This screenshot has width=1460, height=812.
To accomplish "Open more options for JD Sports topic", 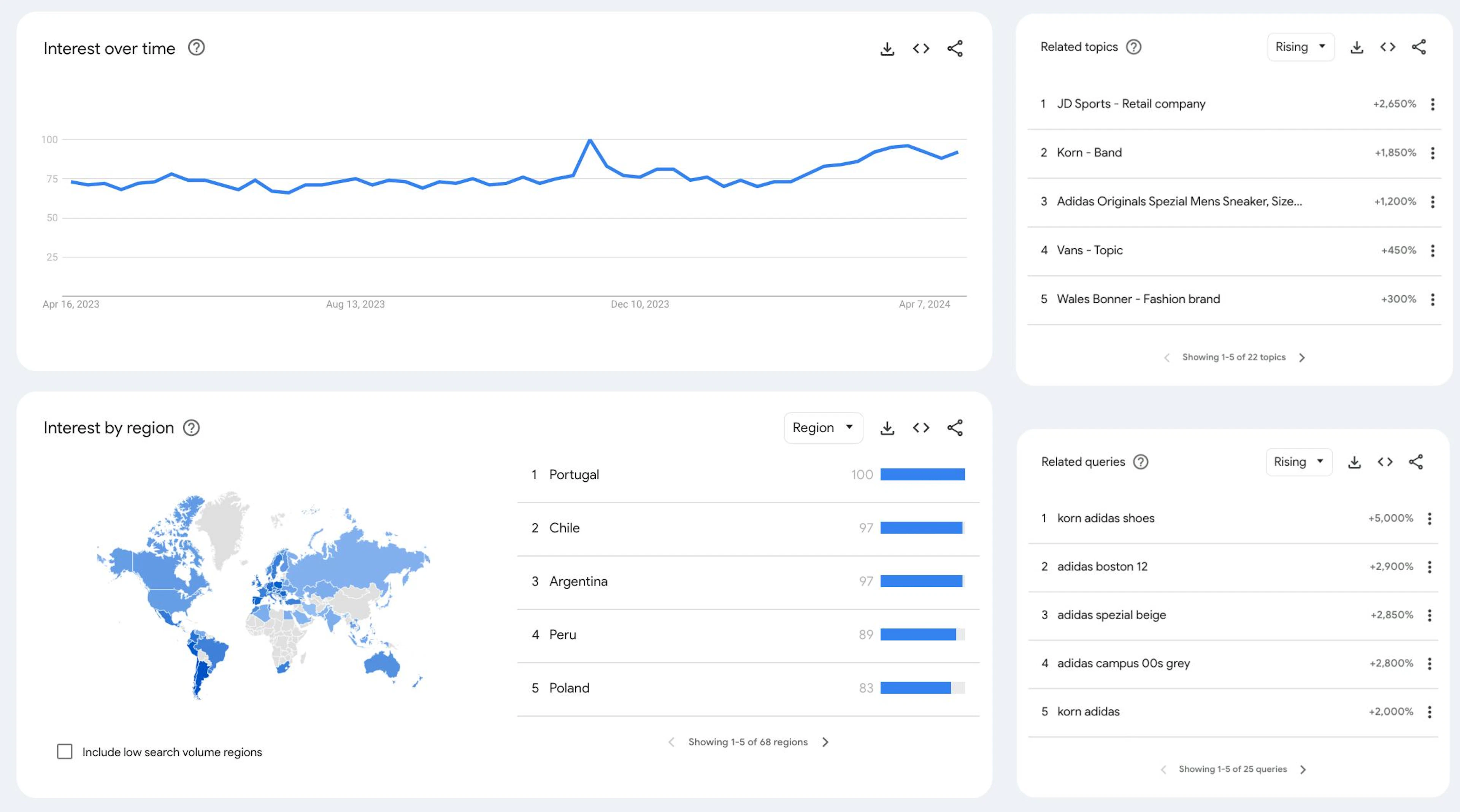I will click(x=1432, y=104).
